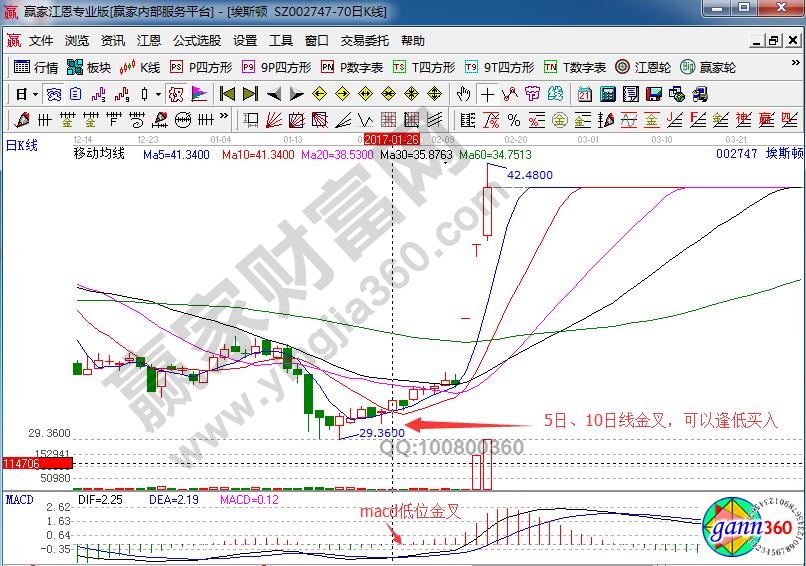This screenshot has height=566, width=806.
Task: Toggle the crosshair cursor tool
Action: (487, 94)
